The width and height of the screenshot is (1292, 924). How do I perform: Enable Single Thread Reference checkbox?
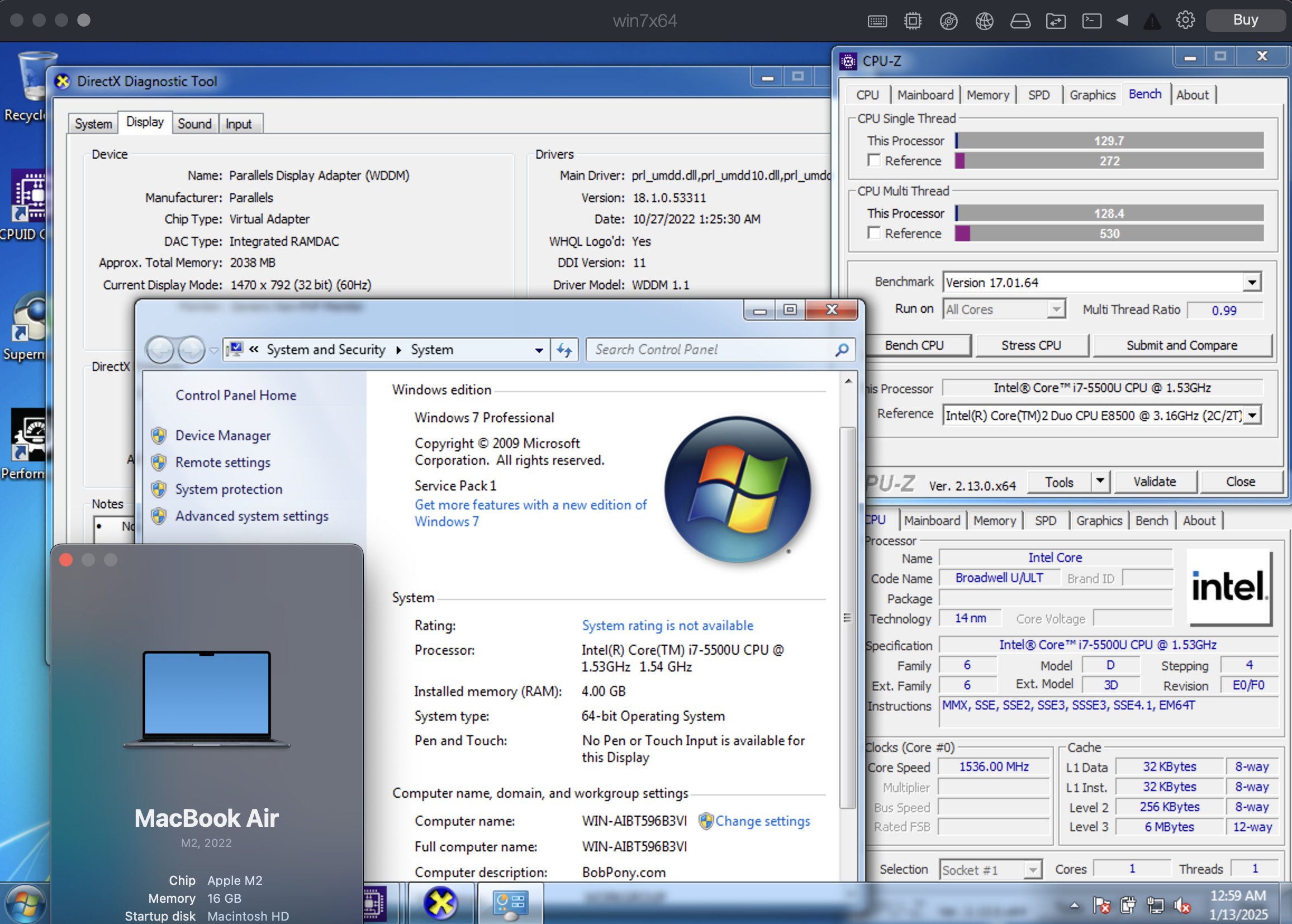[x=874, y=160]
